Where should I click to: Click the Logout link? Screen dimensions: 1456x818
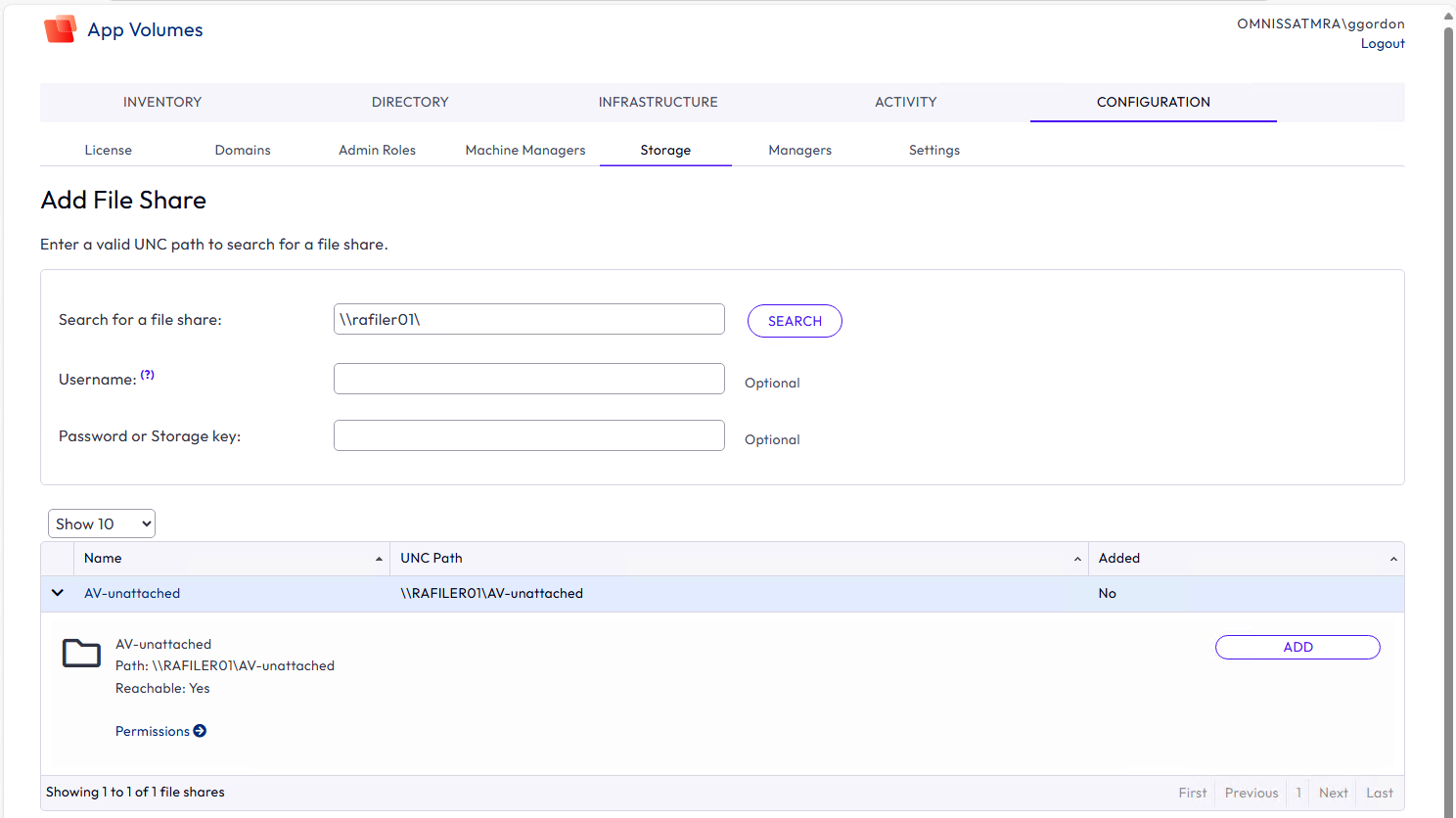(1383, 43)
